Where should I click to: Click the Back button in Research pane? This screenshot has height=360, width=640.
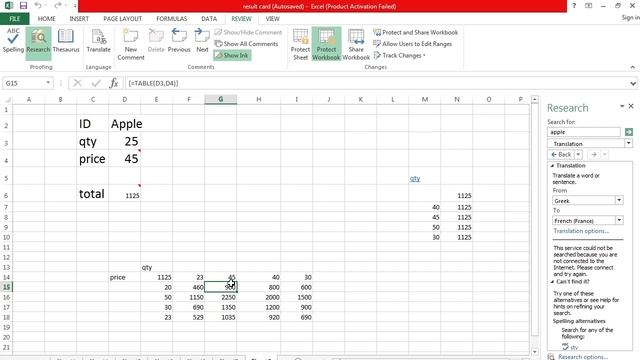coord(561,155)
